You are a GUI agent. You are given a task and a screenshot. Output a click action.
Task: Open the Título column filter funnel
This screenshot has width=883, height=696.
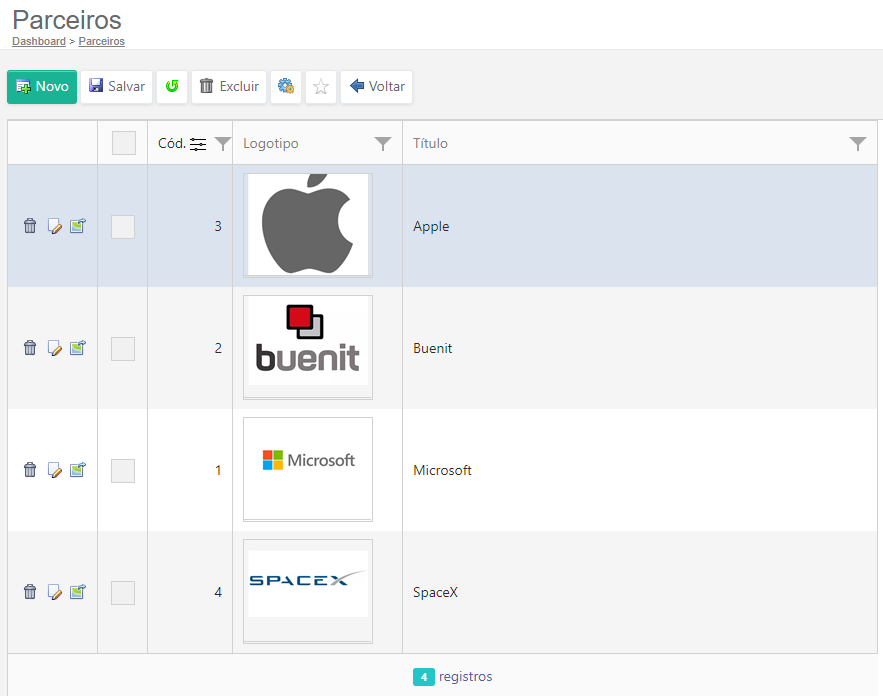pyautogui.click(x=857, y=144)
